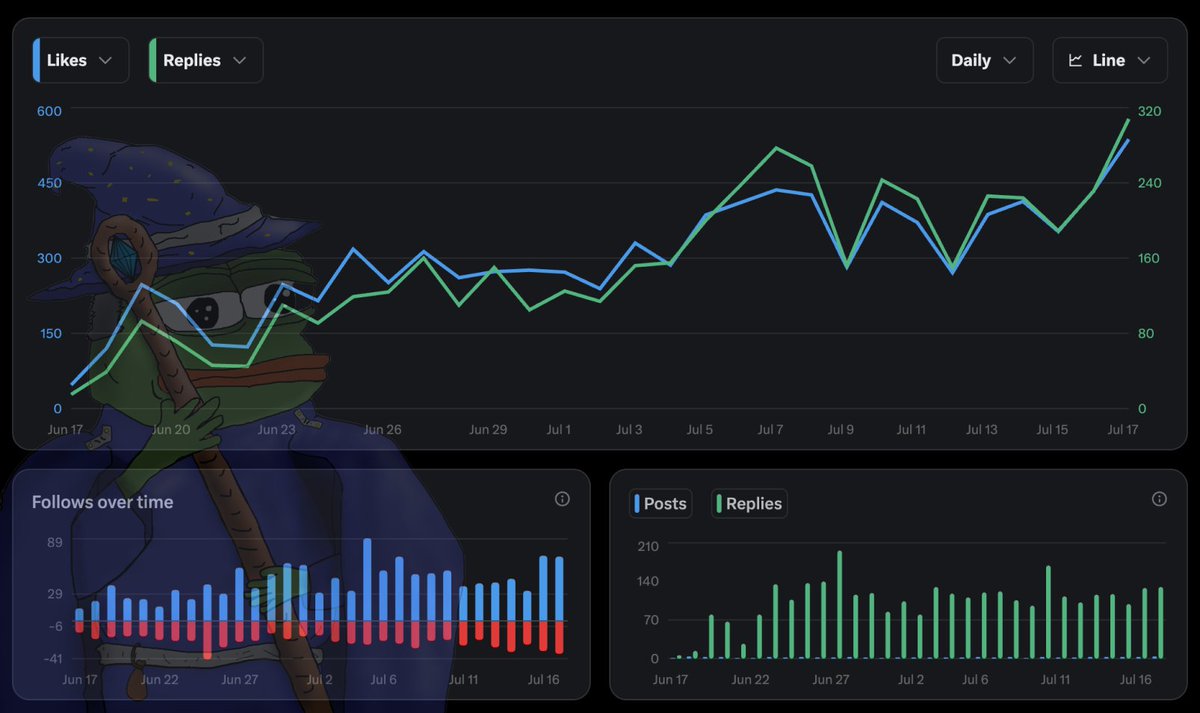This screenshot has height=713, width=1200.
Task: Click the Jun 17 label on line chart
Action: click(64, 430)
